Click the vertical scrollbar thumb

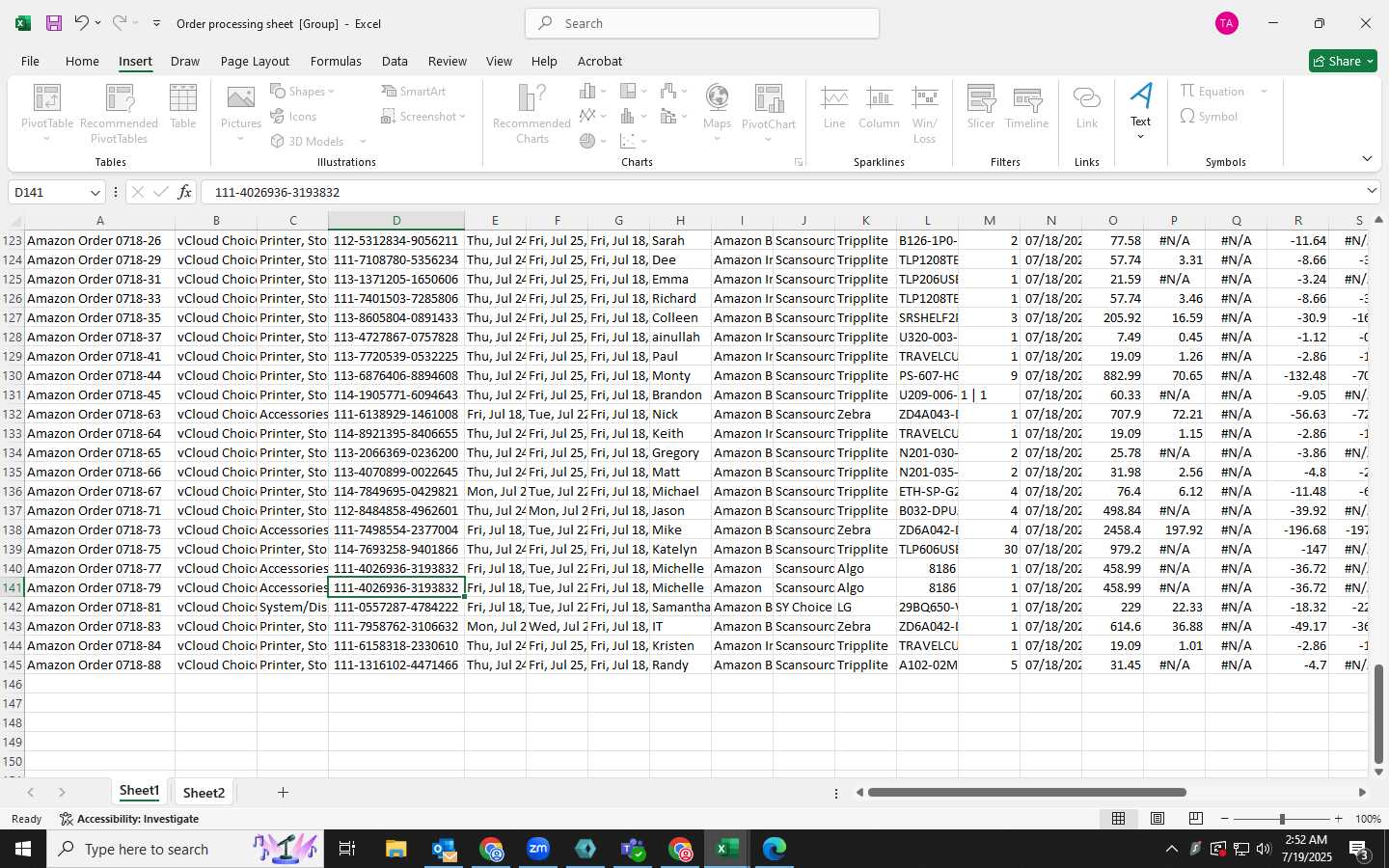pos(1378,714)
